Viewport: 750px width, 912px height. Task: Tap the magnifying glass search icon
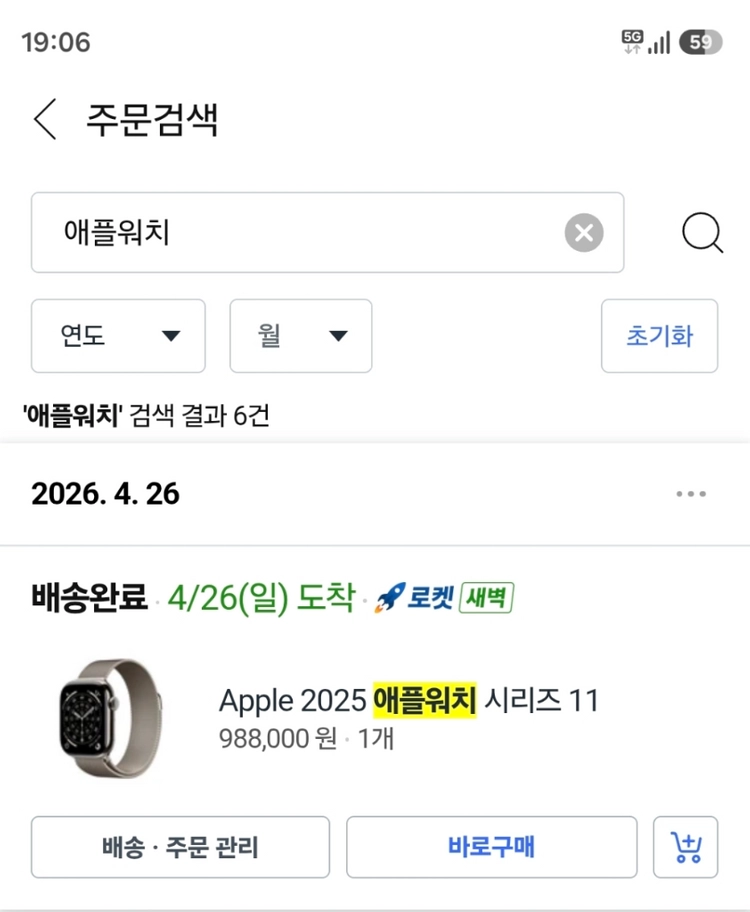[702, 233]
